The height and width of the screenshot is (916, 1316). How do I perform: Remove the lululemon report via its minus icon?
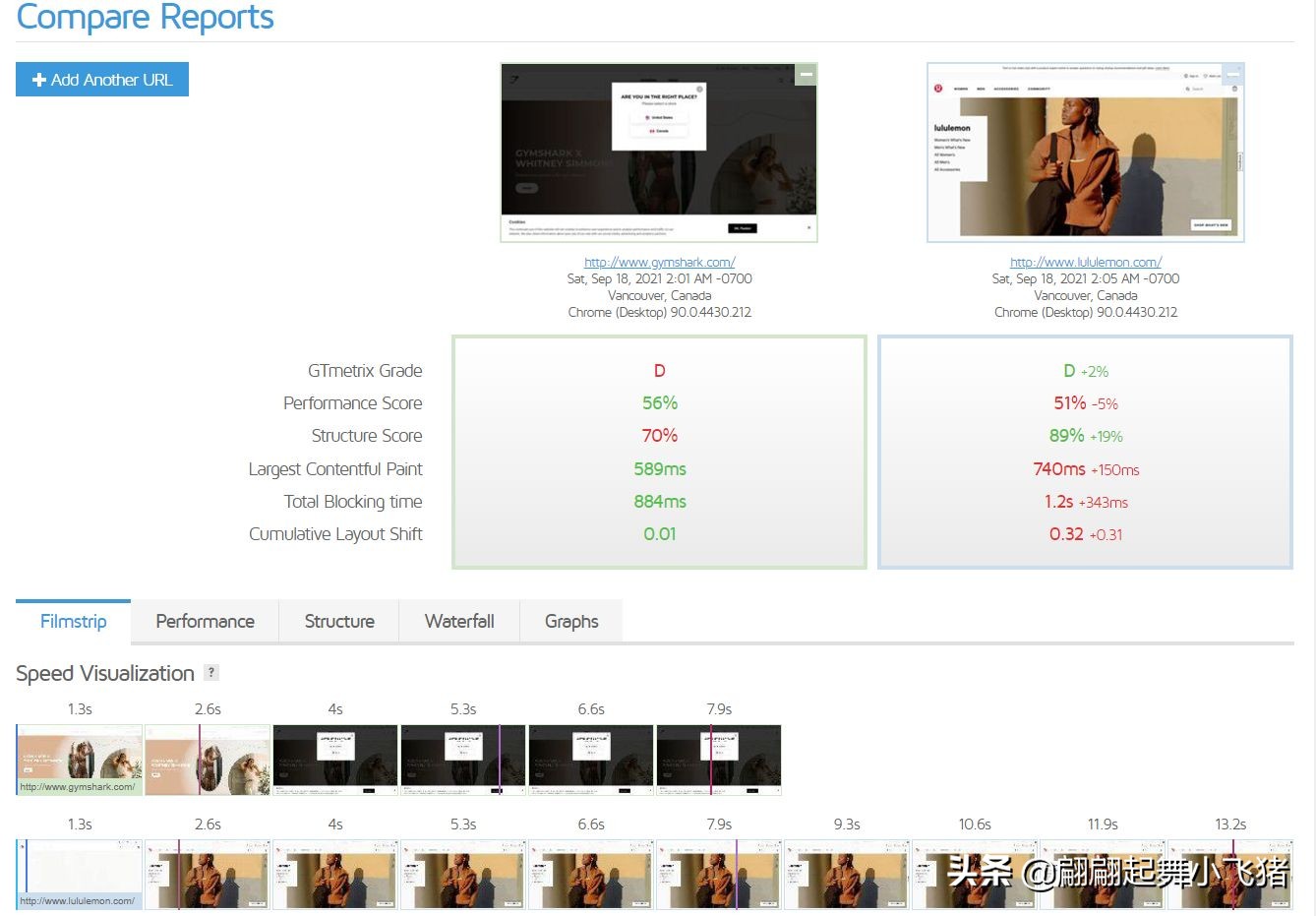tap(1232, 74)
